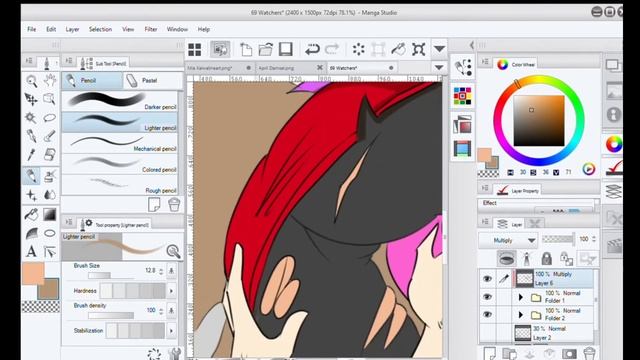Click the Brush density slider
The width and height of the screenshot is (640, 360).
111,315
